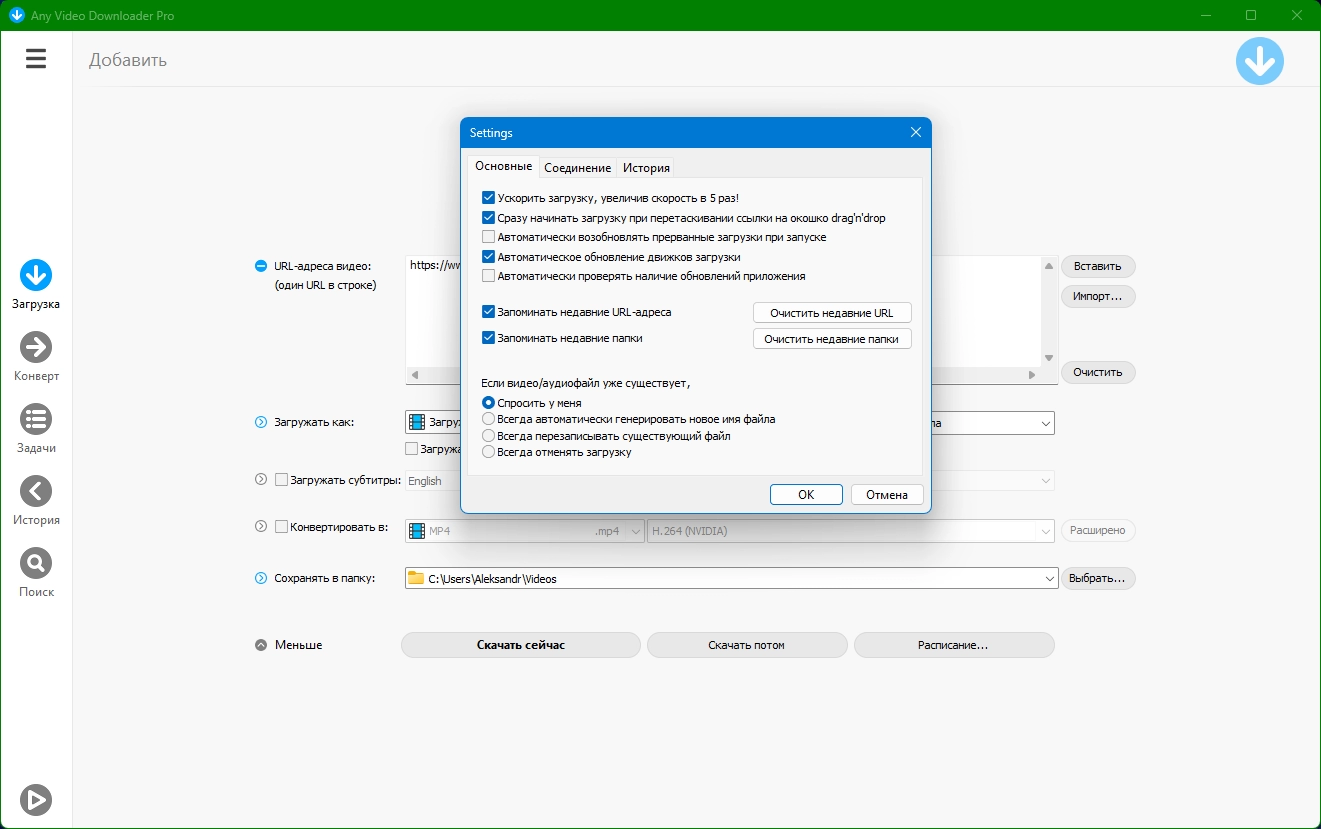1321x829 pixels.
Task: Enable automatic app update checking
Action: click(x=488, y=276)
